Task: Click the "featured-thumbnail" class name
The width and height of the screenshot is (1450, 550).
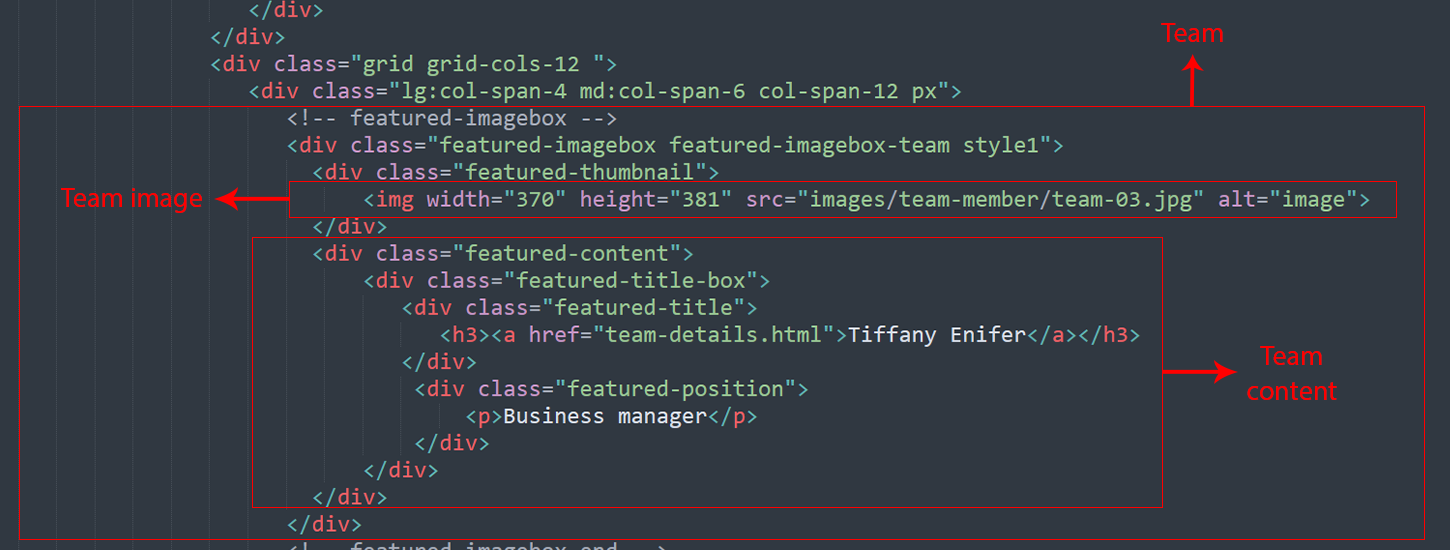Action: (x=580, y=172)
